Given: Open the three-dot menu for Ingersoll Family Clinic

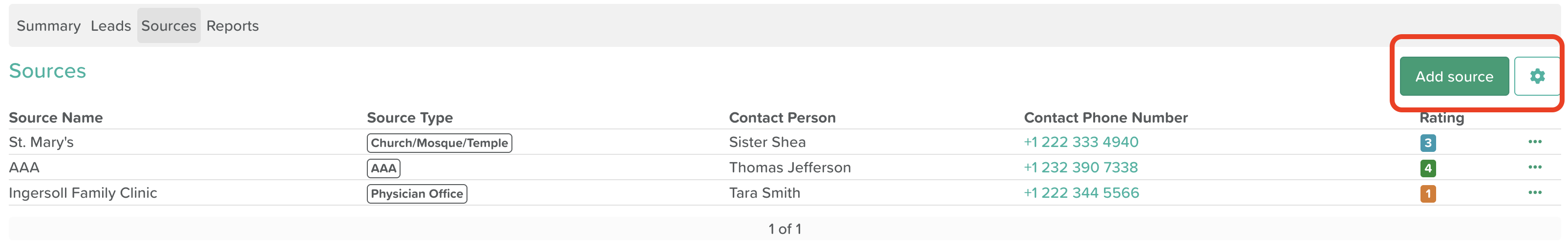Looking at the screenshot, I should (x=1534, y=193).
